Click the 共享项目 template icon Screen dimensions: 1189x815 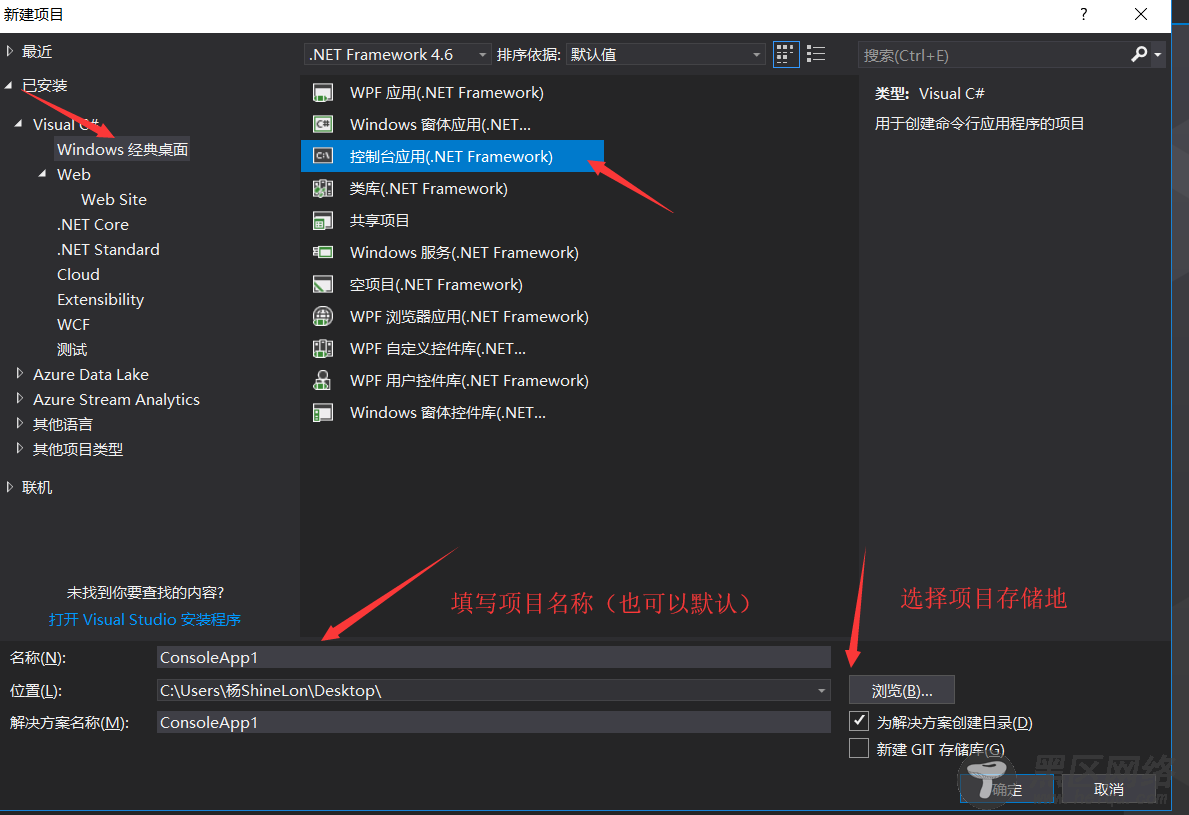[323, 221]
